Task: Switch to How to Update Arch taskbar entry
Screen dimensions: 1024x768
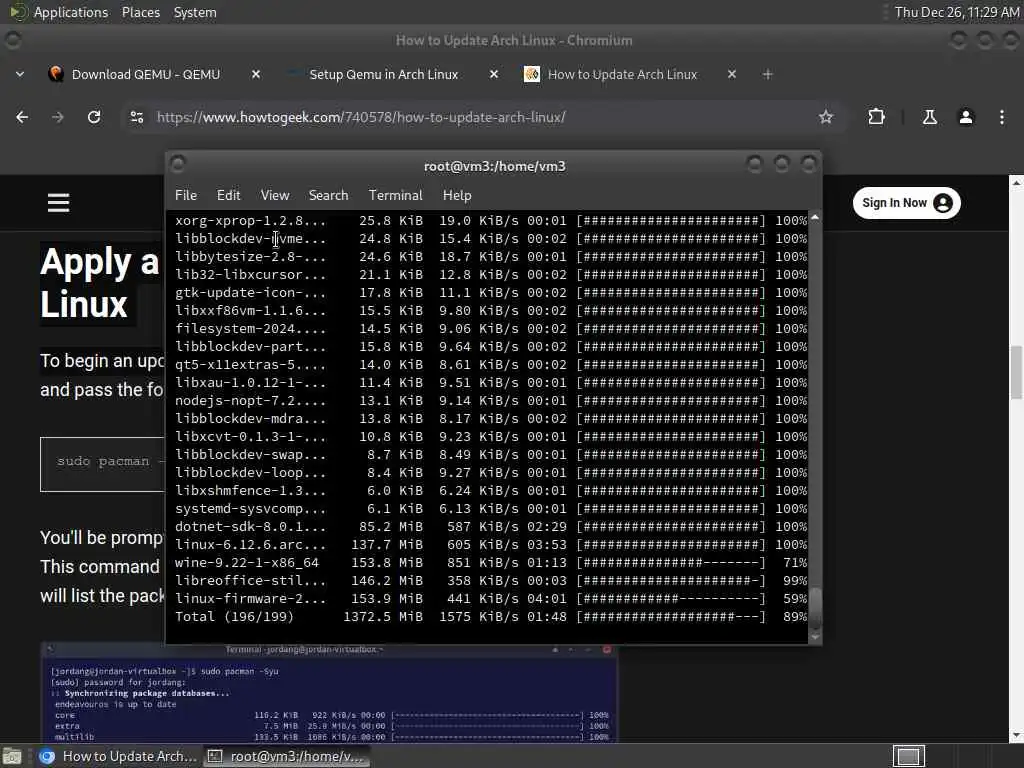Action: pyautogui.click(x=118, y=756)
